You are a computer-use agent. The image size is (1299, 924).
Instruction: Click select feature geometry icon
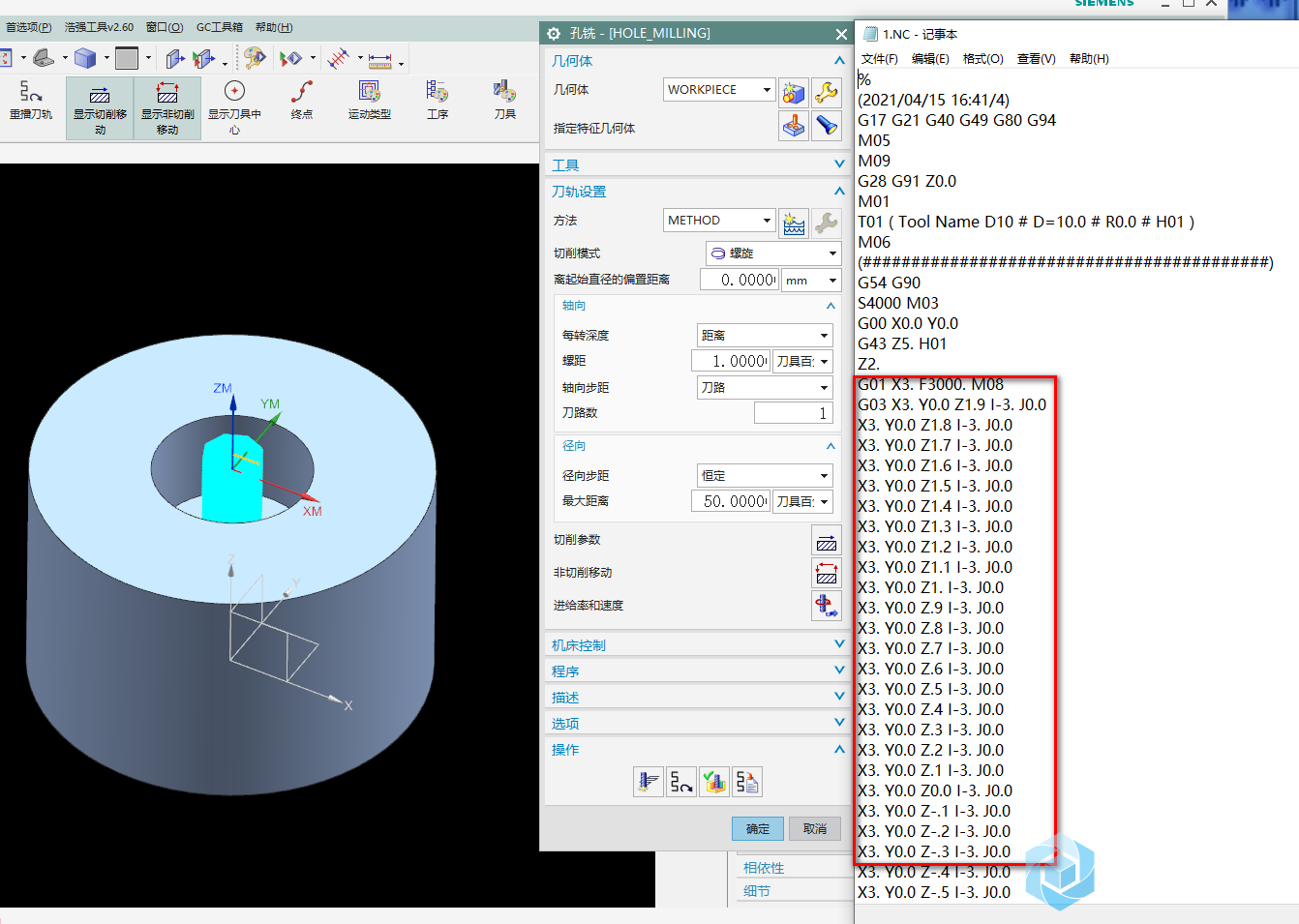point(794,126)
